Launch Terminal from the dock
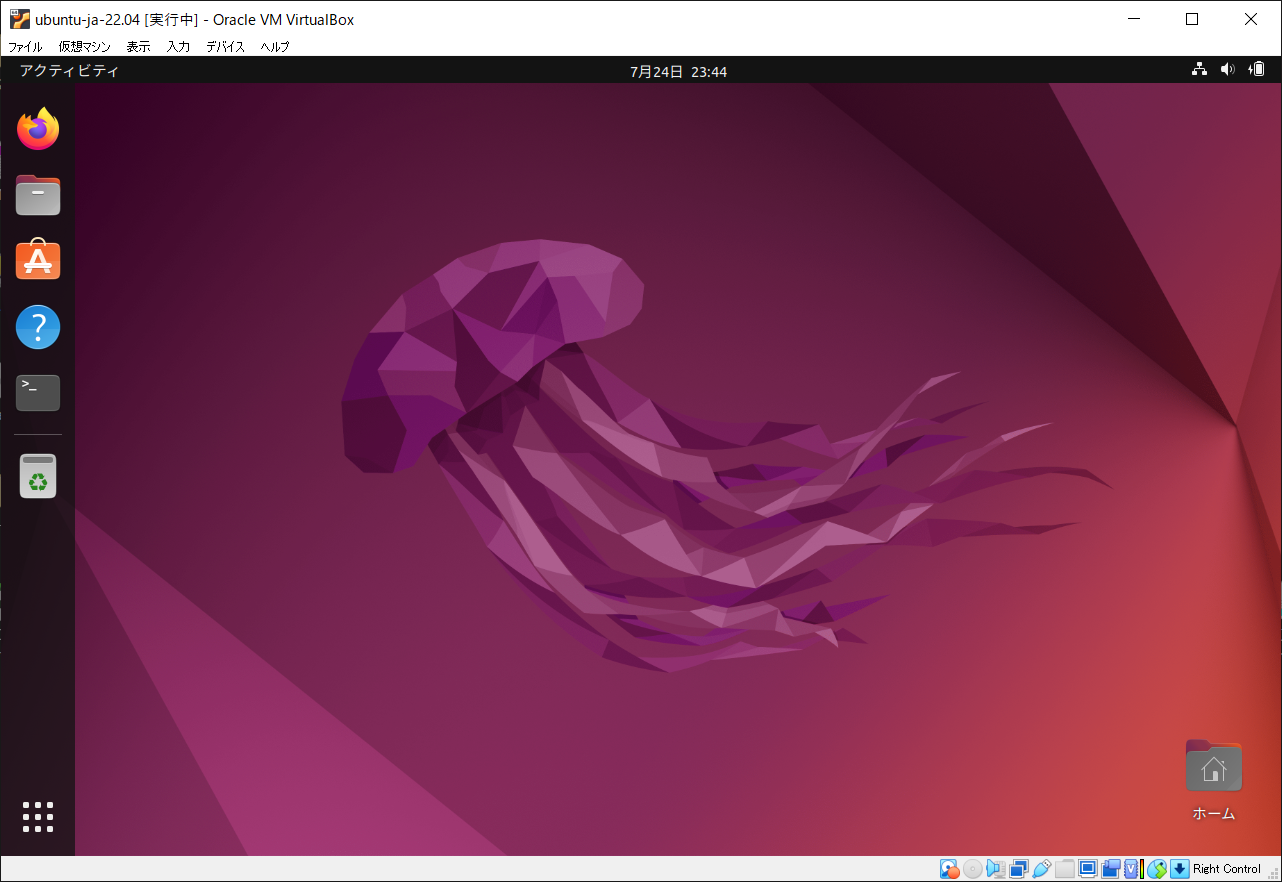The image size is (1282, 882). point(38,392)
